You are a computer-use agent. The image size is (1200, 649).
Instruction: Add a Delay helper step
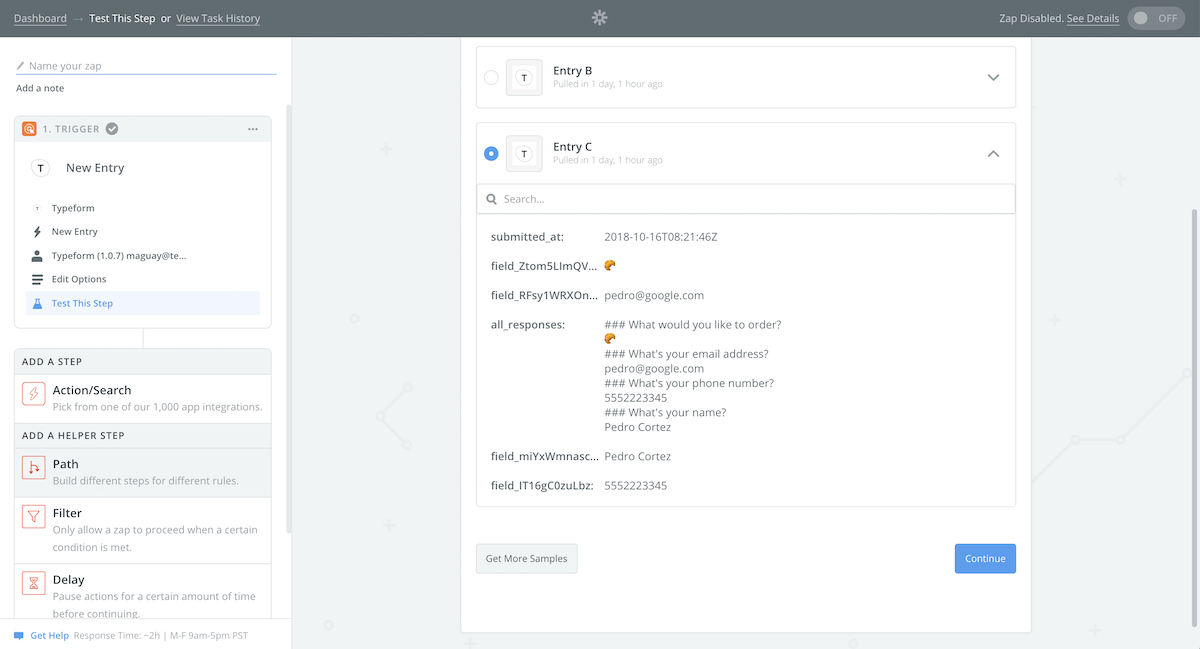click(x=143, y=592)
